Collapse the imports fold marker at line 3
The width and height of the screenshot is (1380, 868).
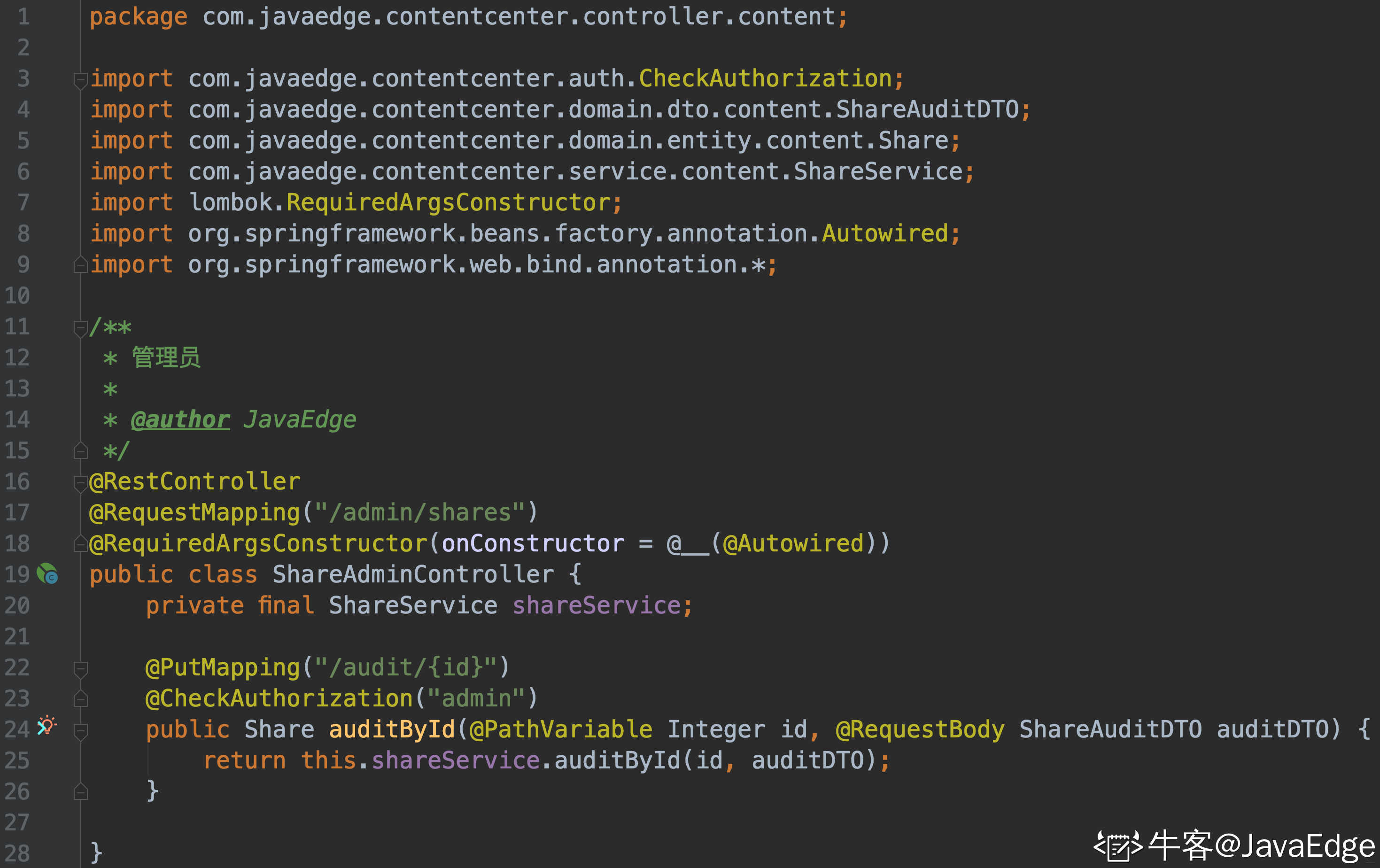[80, 80]
